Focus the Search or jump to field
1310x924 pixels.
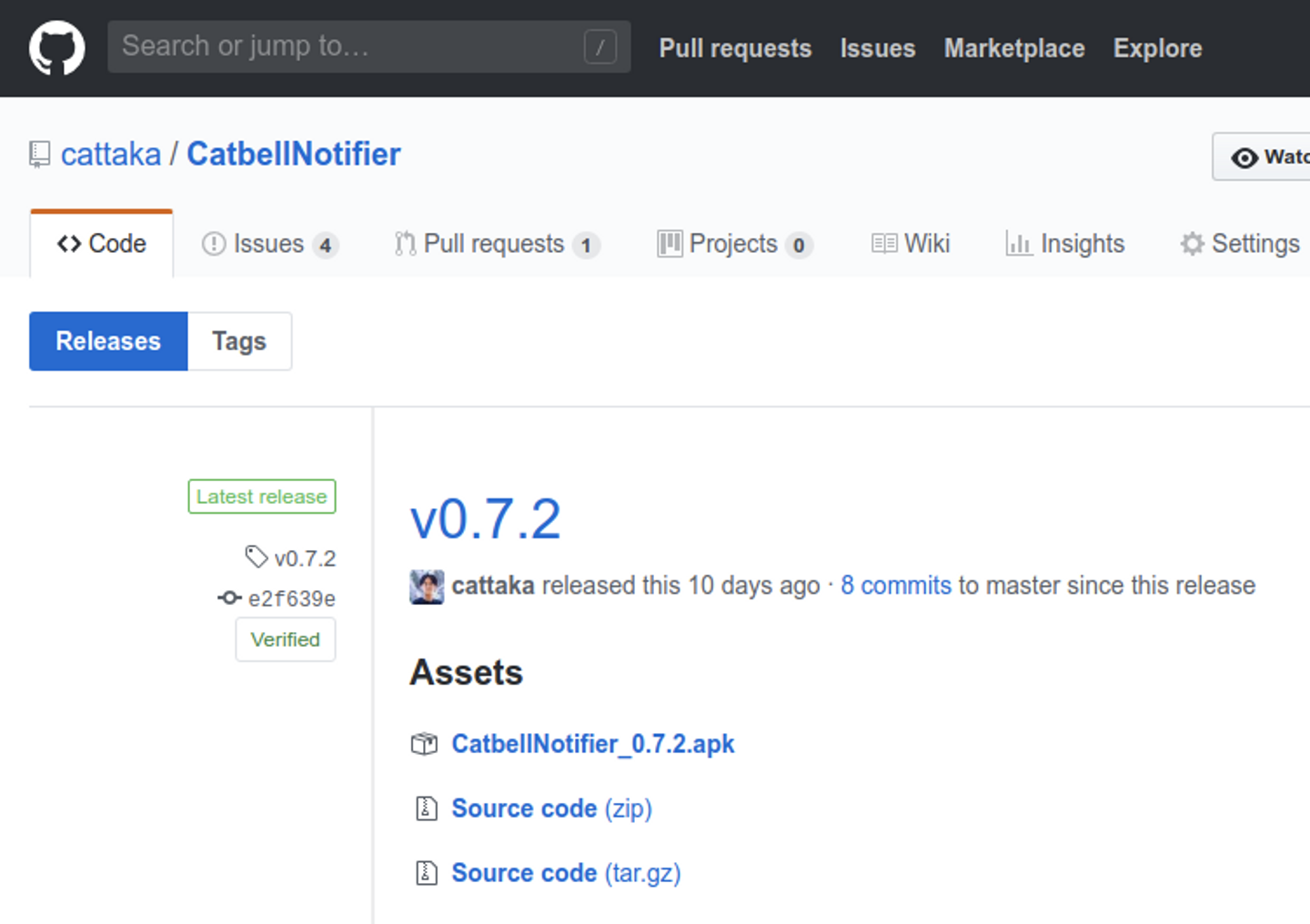pyautogui.click(x=346, y=46)
